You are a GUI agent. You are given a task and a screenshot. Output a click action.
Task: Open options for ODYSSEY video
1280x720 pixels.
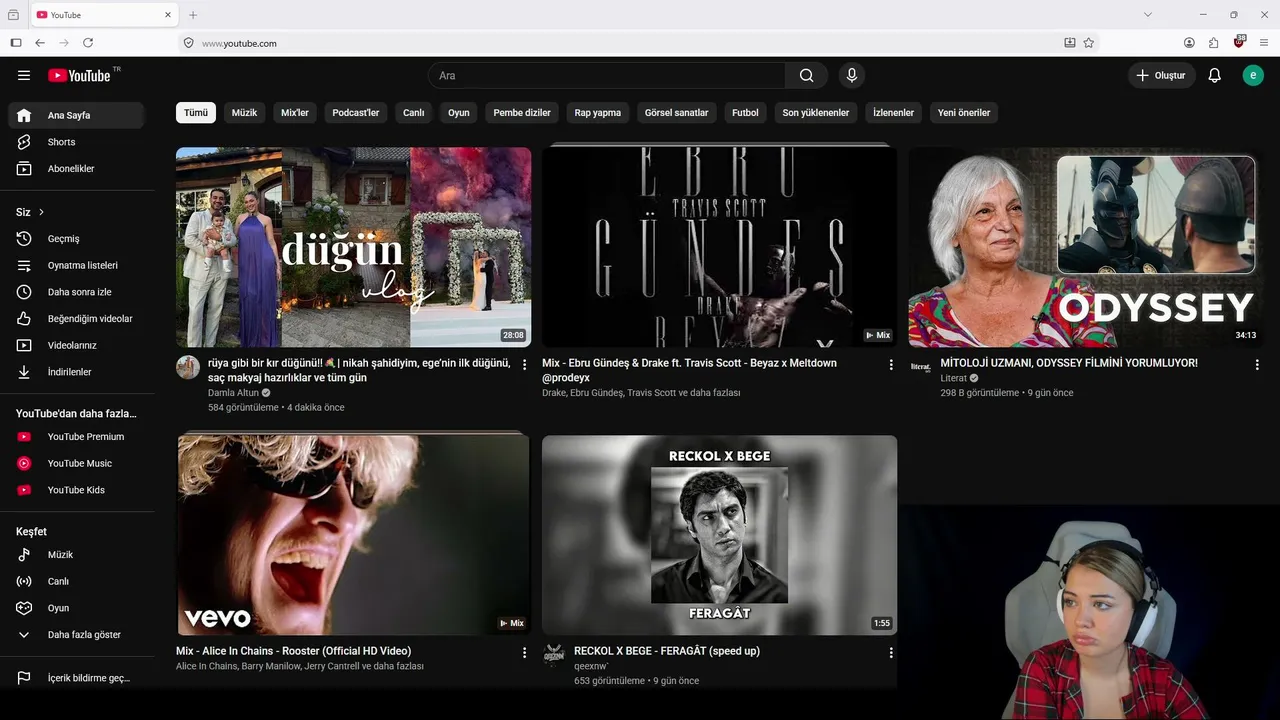[1257, 365]
